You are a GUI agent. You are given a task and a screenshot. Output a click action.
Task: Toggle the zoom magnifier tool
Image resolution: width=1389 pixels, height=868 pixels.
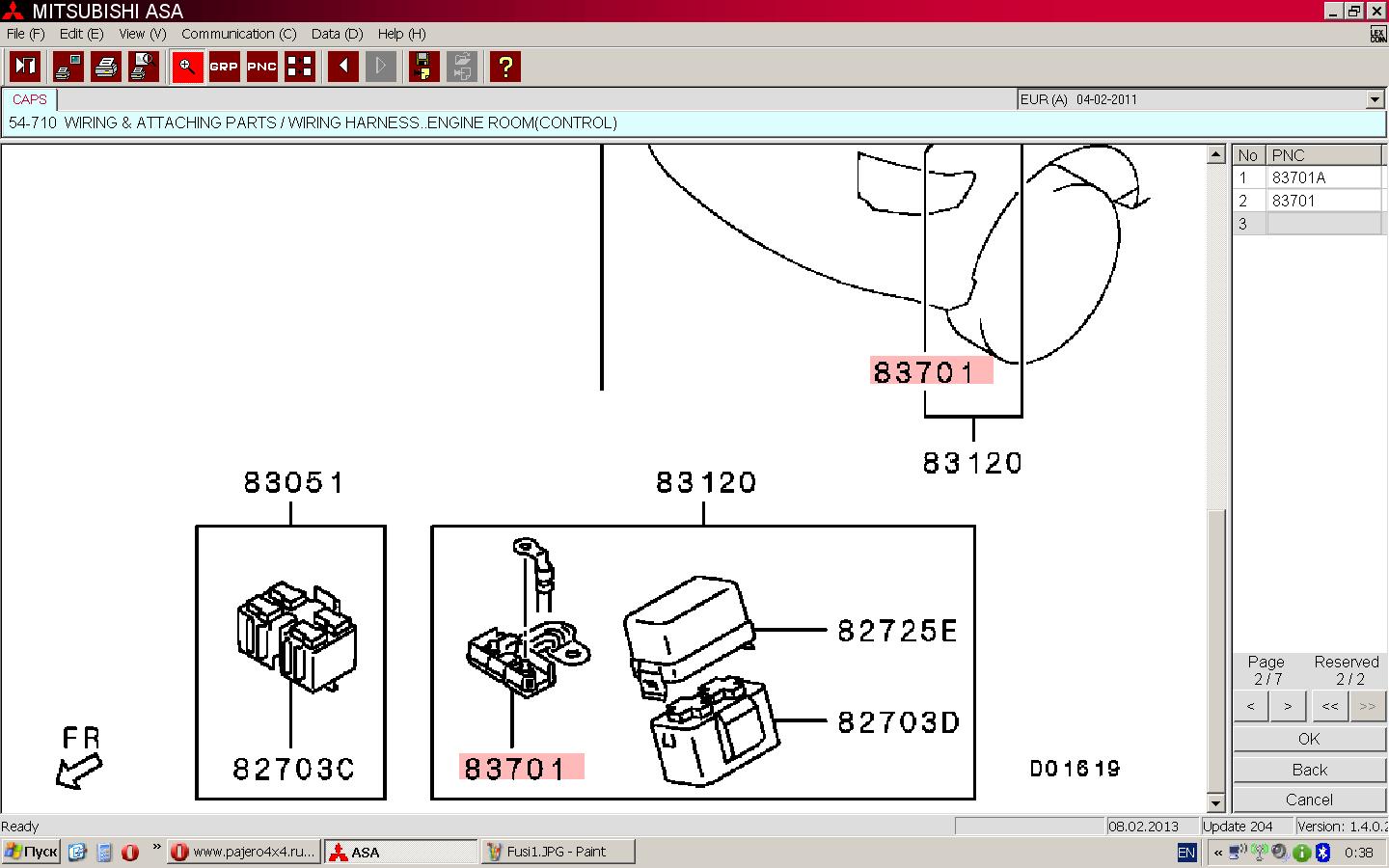click(187, 67)
